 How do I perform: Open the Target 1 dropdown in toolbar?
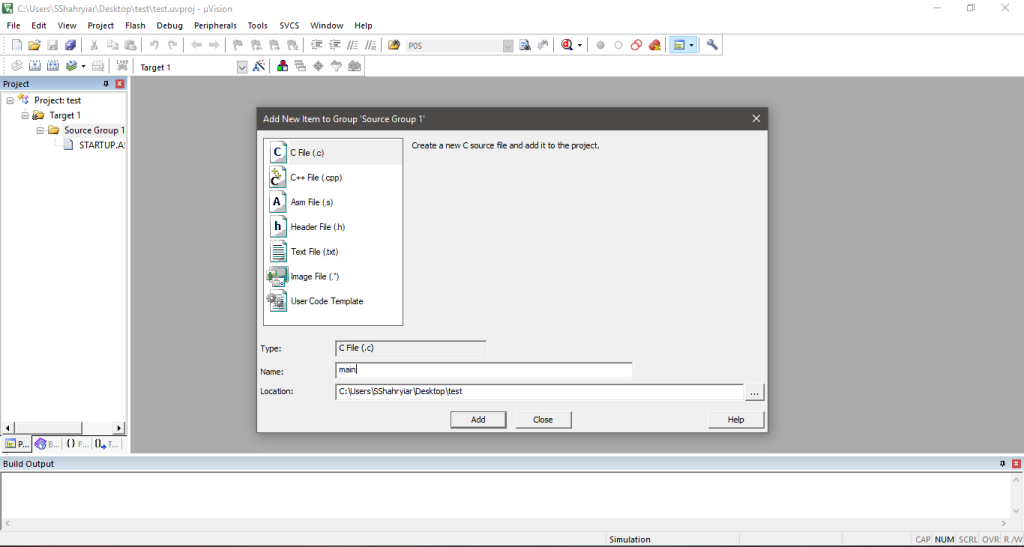[241, 67]
